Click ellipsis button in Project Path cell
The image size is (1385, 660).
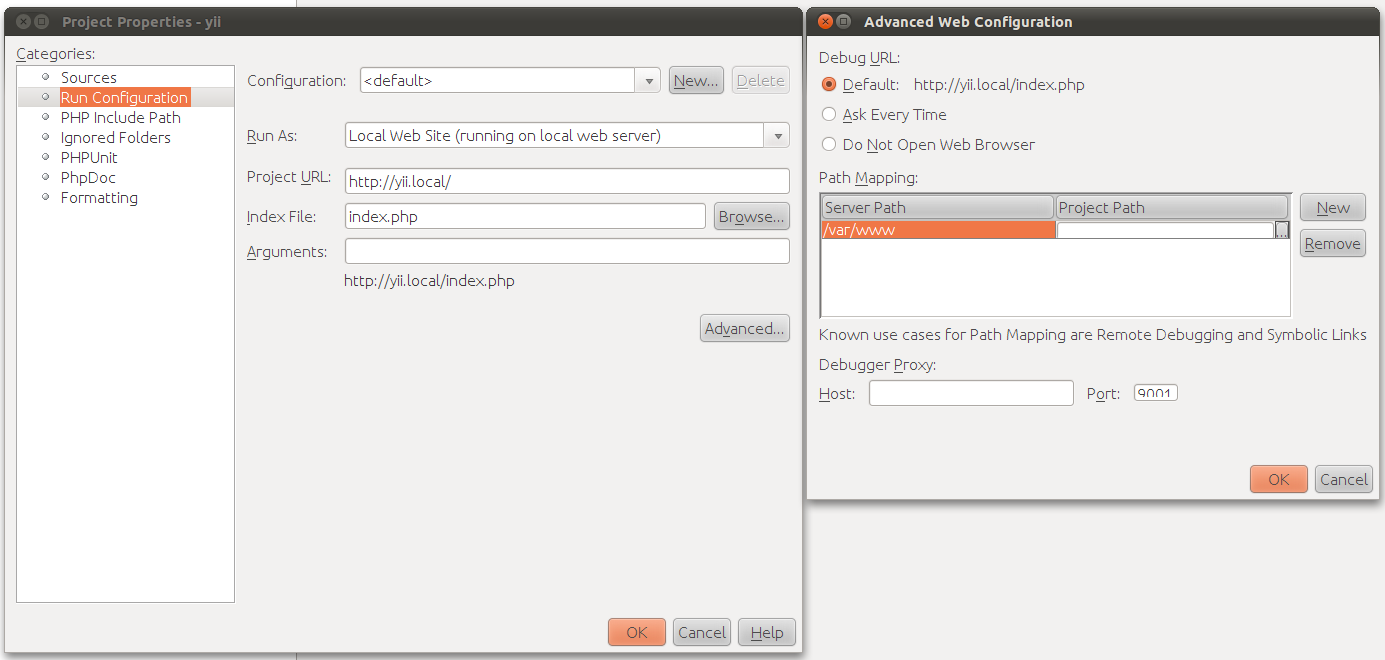pyautogui.click(x=1282, y=231)
